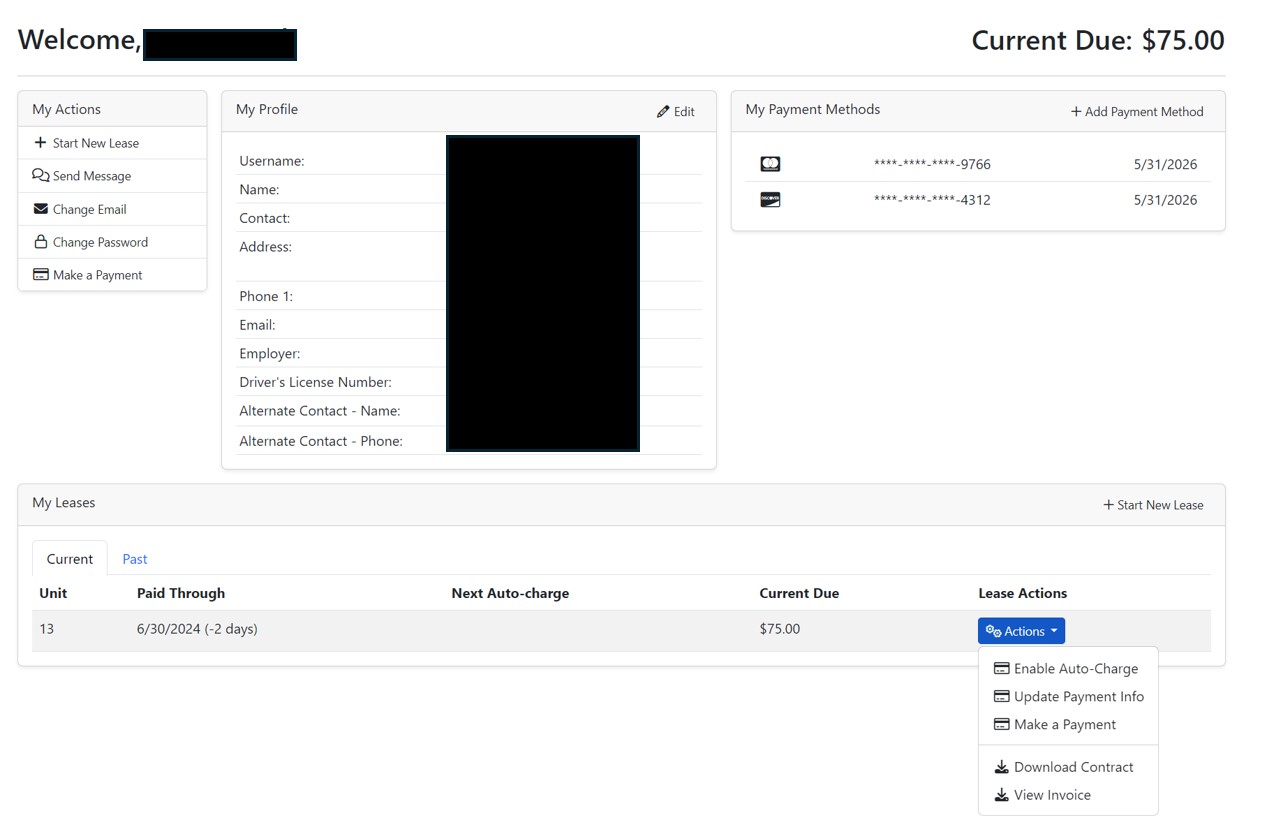Click the credit card icon beside Make a Payment in My Actions
This screenshot has height=834, width=1274.
(x=40, y=275)
